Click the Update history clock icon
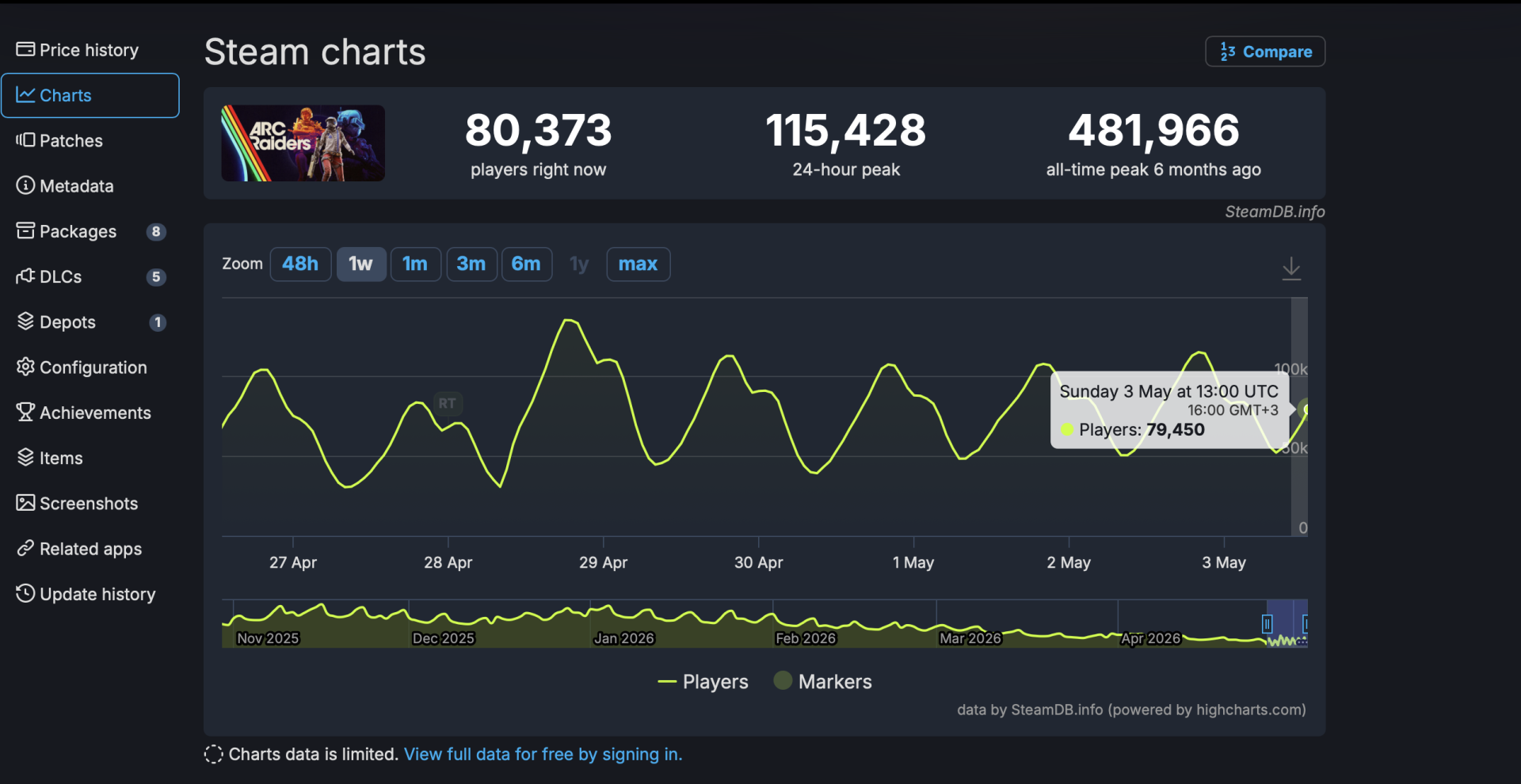 (x=25, y=593)
